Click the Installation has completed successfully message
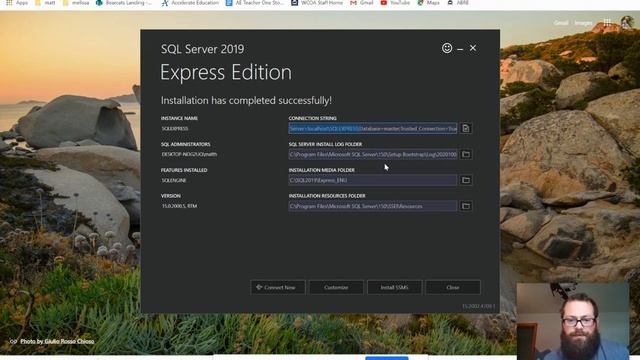640x360 pixels. pos(246,100)
